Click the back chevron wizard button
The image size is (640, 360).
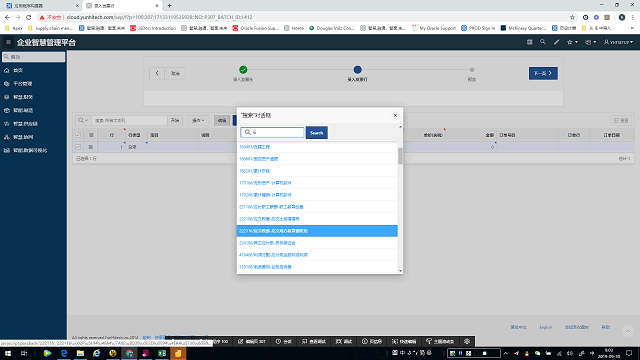(x=157, y=73)
